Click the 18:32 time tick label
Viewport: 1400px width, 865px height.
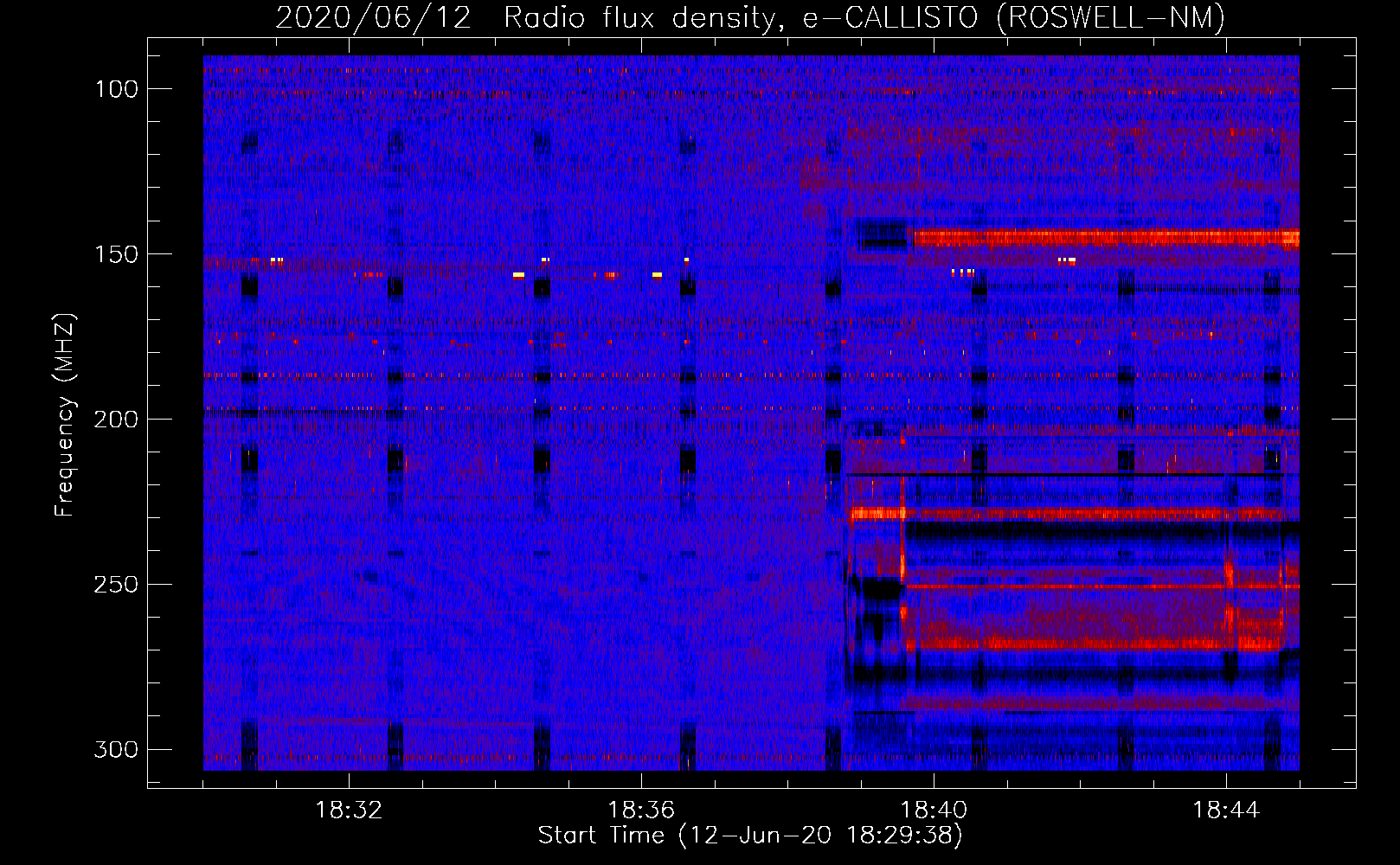point(349,811)
